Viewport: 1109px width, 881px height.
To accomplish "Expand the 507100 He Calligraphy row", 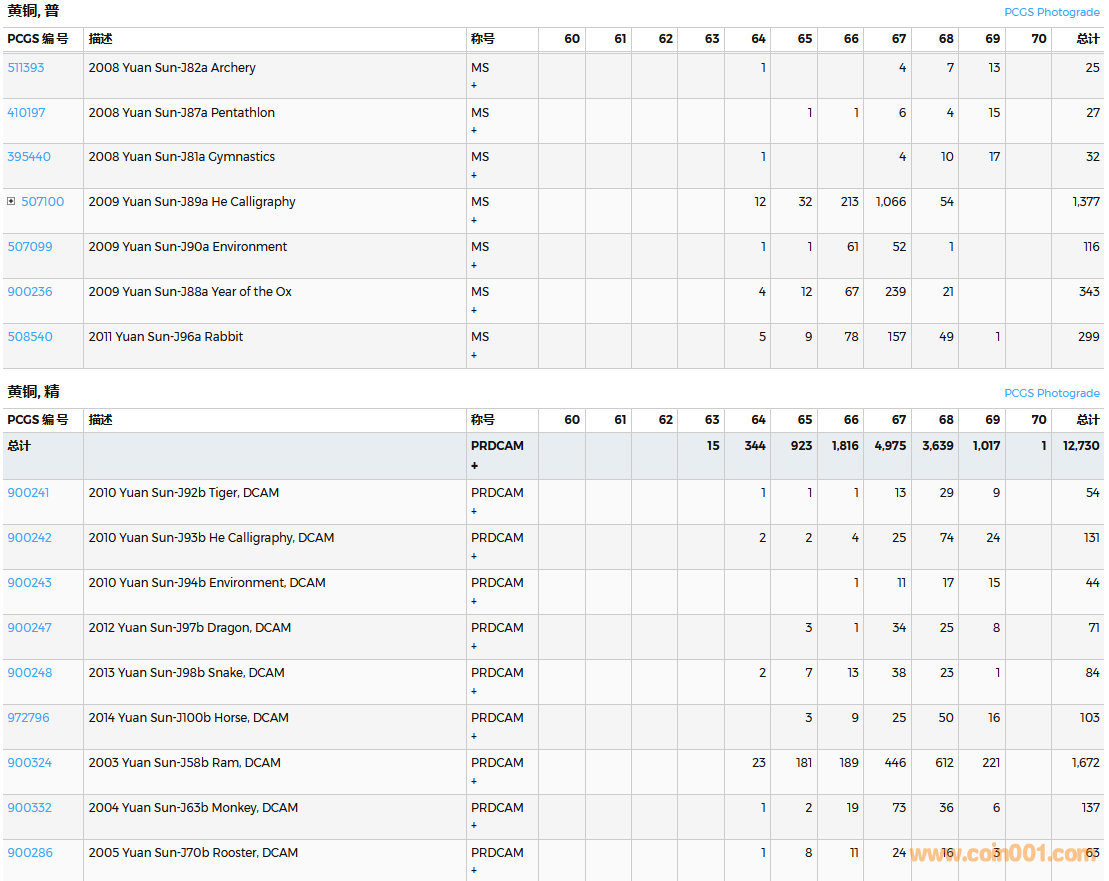I will coord(11,202).
